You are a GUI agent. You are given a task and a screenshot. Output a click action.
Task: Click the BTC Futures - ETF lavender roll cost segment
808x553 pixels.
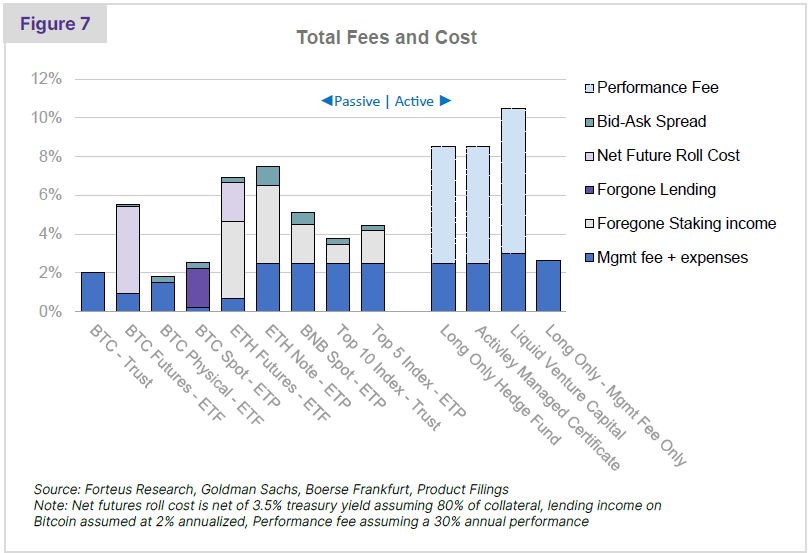128,250
